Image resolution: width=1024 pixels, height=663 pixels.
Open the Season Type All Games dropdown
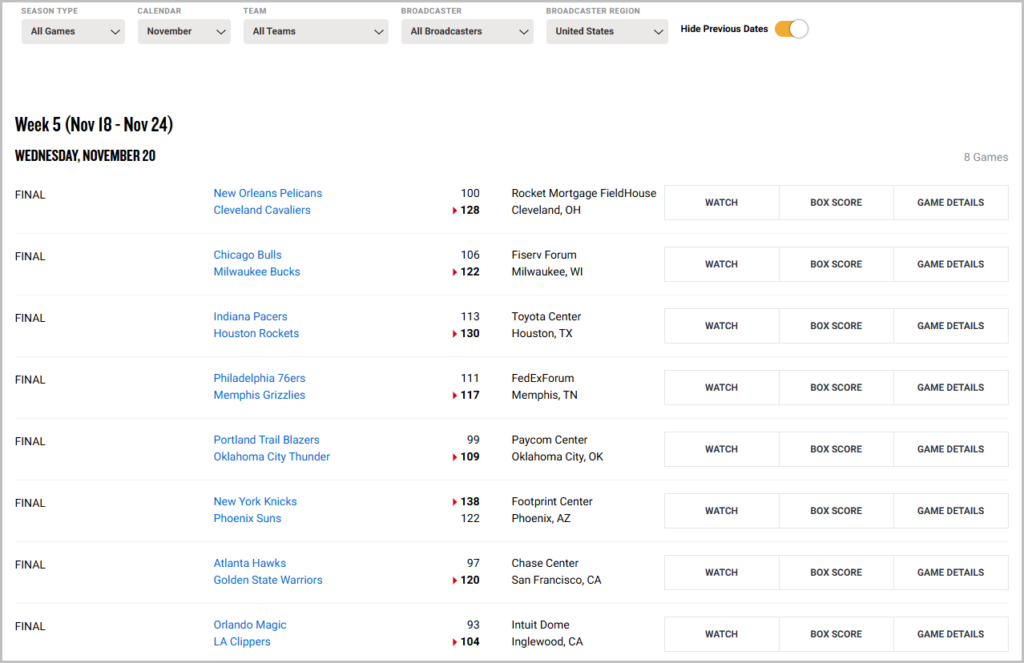click(73, 31)
